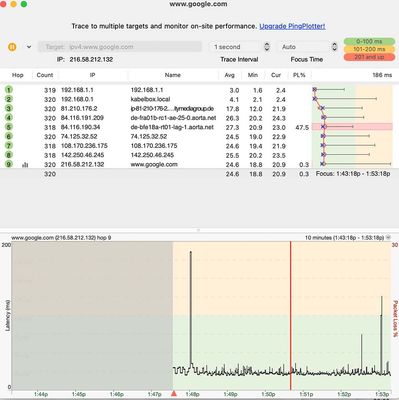Open the Trace Interval 1 second combo box

236,47
